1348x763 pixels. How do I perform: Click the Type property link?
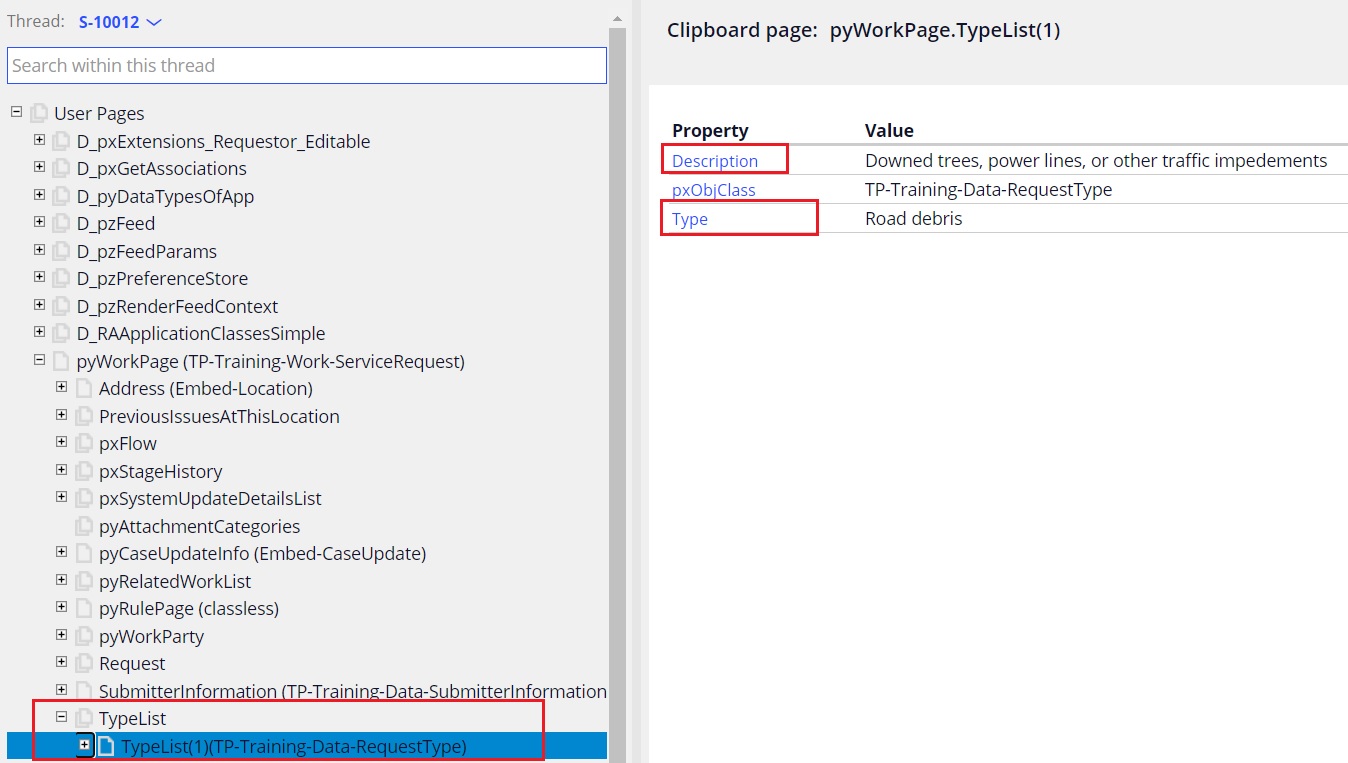pyautogui.click(x=689, y=219)
